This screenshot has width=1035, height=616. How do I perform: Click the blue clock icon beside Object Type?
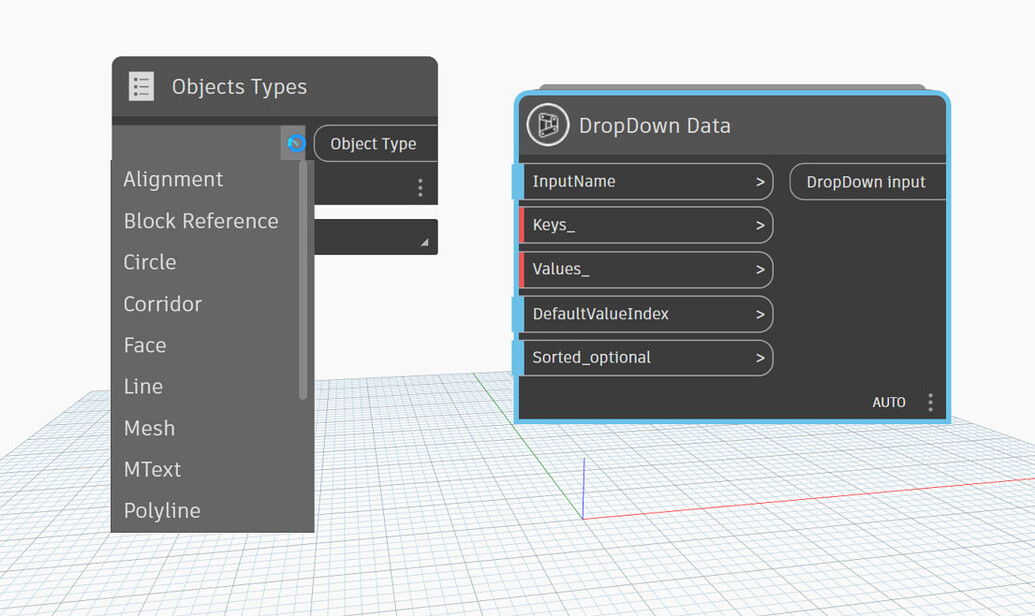tap(294, 143)
